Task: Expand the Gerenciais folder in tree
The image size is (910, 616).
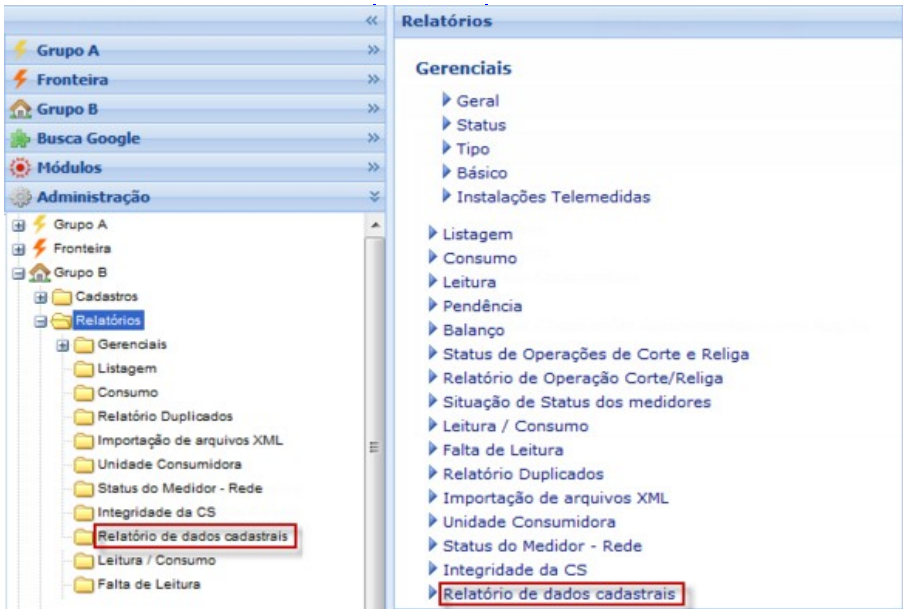Action: pyautogui.click(x=63, y=345)
